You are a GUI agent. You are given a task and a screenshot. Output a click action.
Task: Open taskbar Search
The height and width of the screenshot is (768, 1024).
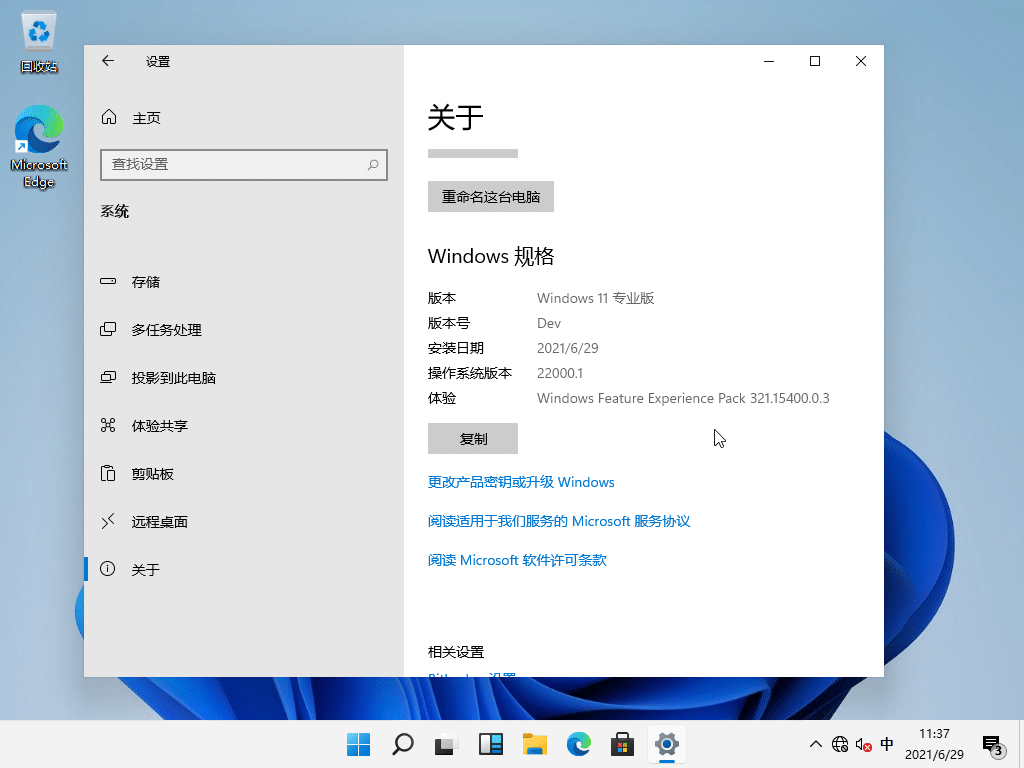403,744
